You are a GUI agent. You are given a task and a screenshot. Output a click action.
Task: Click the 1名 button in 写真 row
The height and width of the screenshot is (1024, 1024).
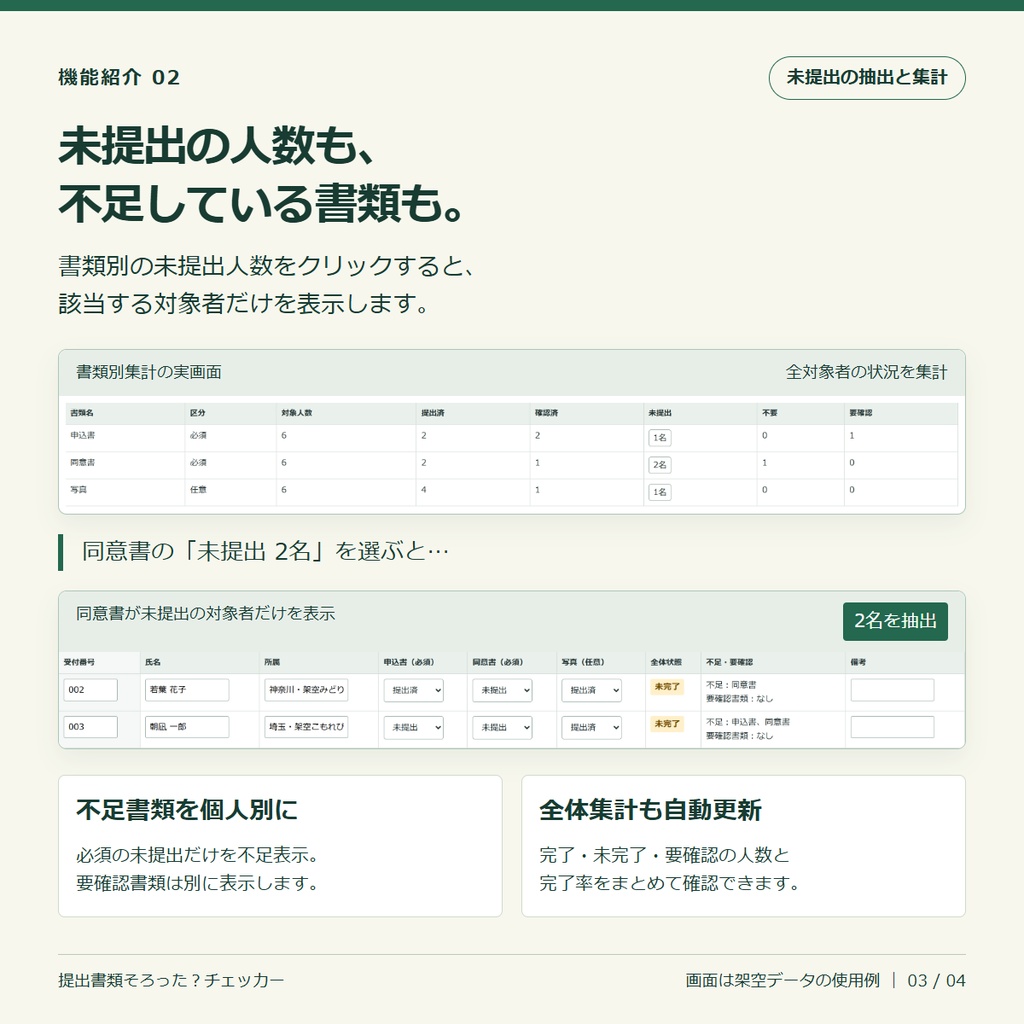coord(660,492)
